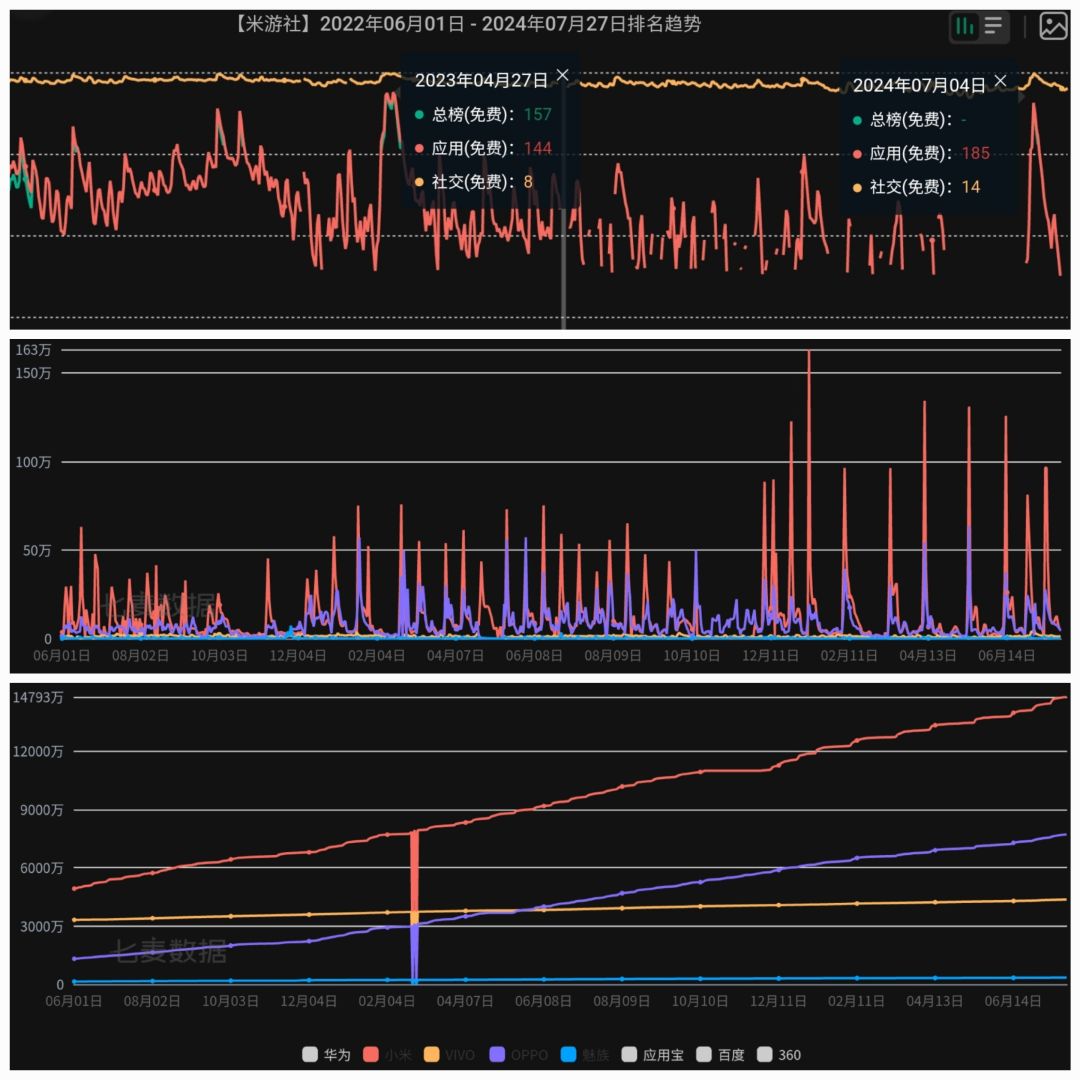Toggle the 华为 legend series
This screenshot has width=1080, height=1080.
point(327,1055)
